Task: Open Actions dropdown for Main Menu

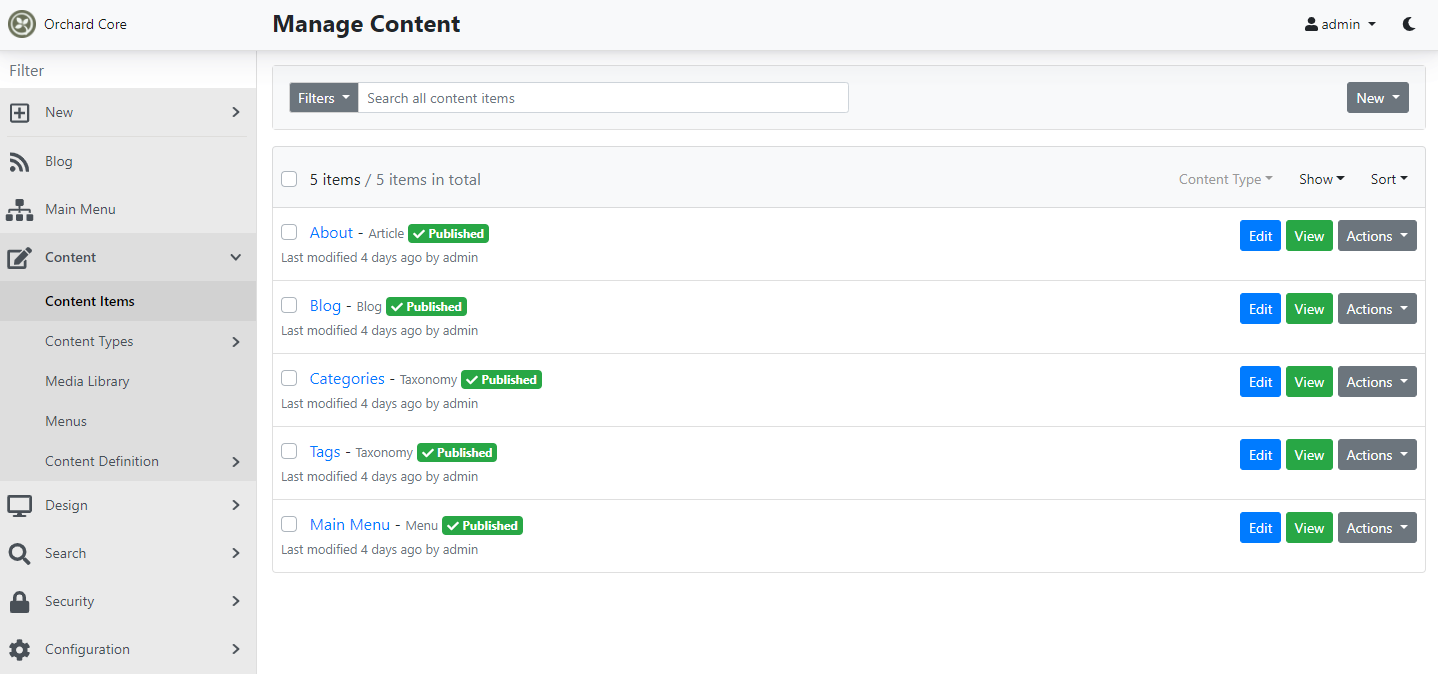Action: tap(1377, 528)
